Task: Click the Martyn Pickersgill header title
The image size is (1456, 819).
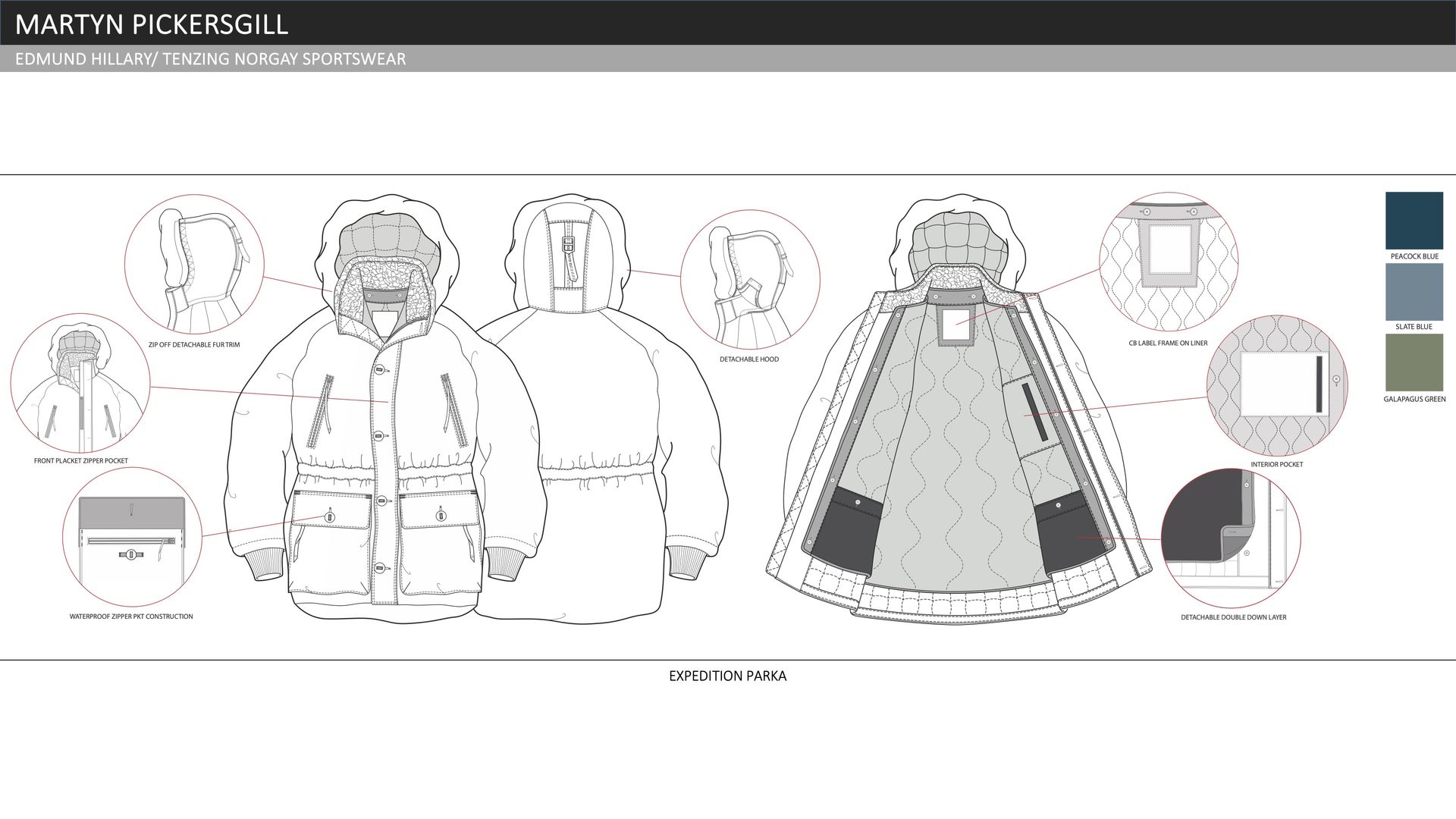Action: (152, 24)
